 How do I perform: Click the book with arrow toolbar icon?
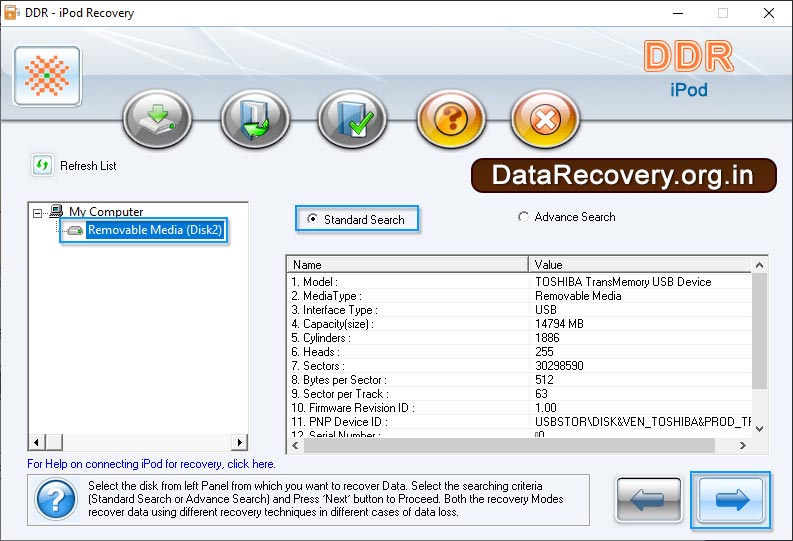pyautogui.click(x=255, y=119)
